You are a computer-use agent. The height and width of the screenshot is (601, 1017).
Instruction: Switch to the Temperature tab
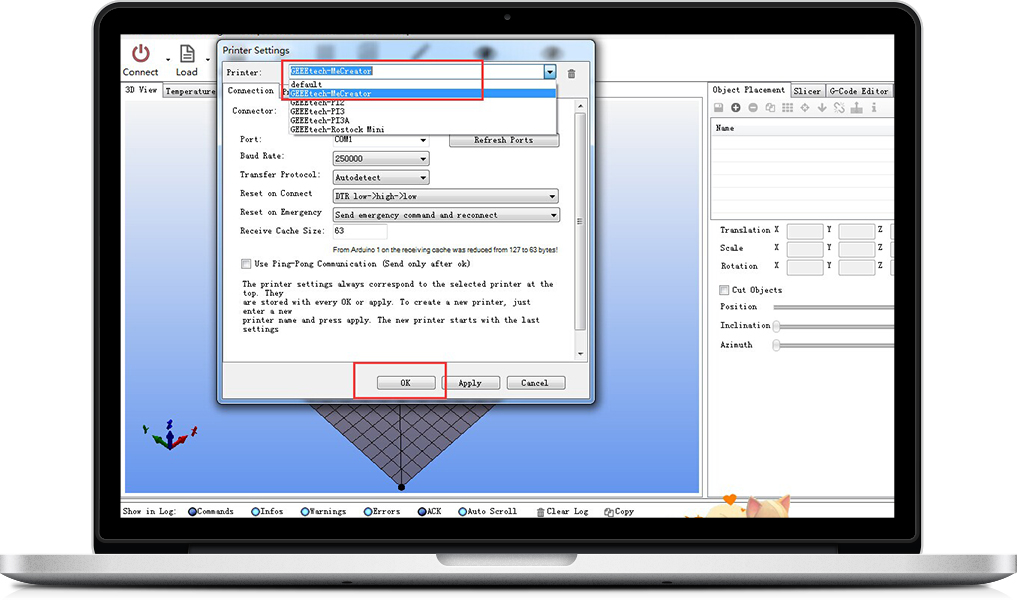189,91
